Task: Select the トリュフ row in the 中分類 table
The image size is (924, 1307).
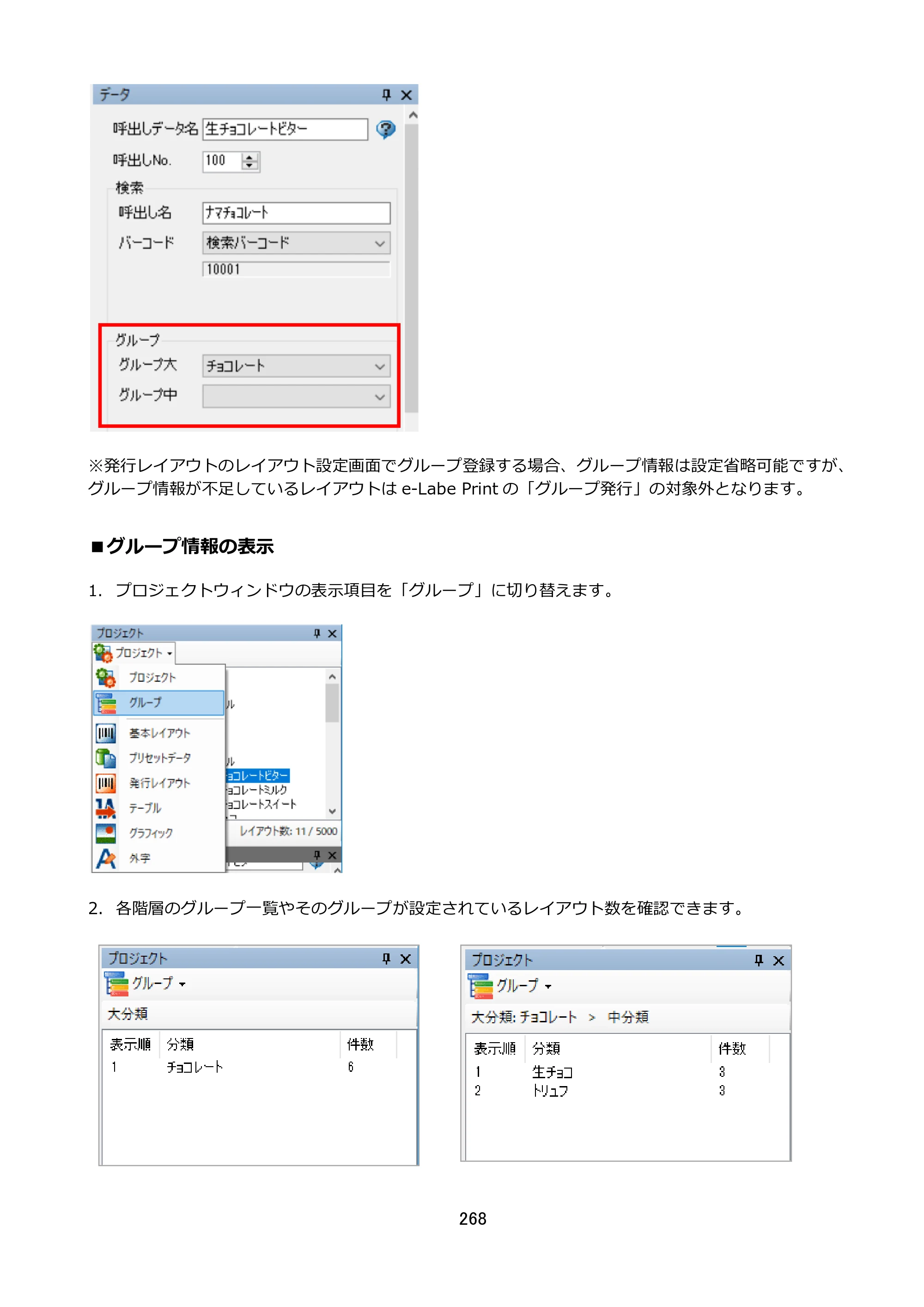Action: (627, 1091)
